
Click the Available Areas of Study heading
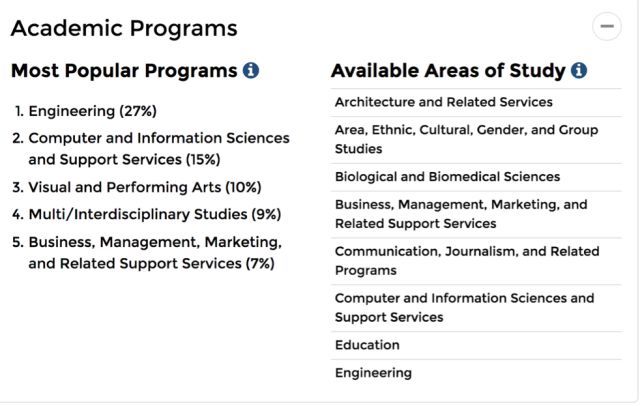448,71
